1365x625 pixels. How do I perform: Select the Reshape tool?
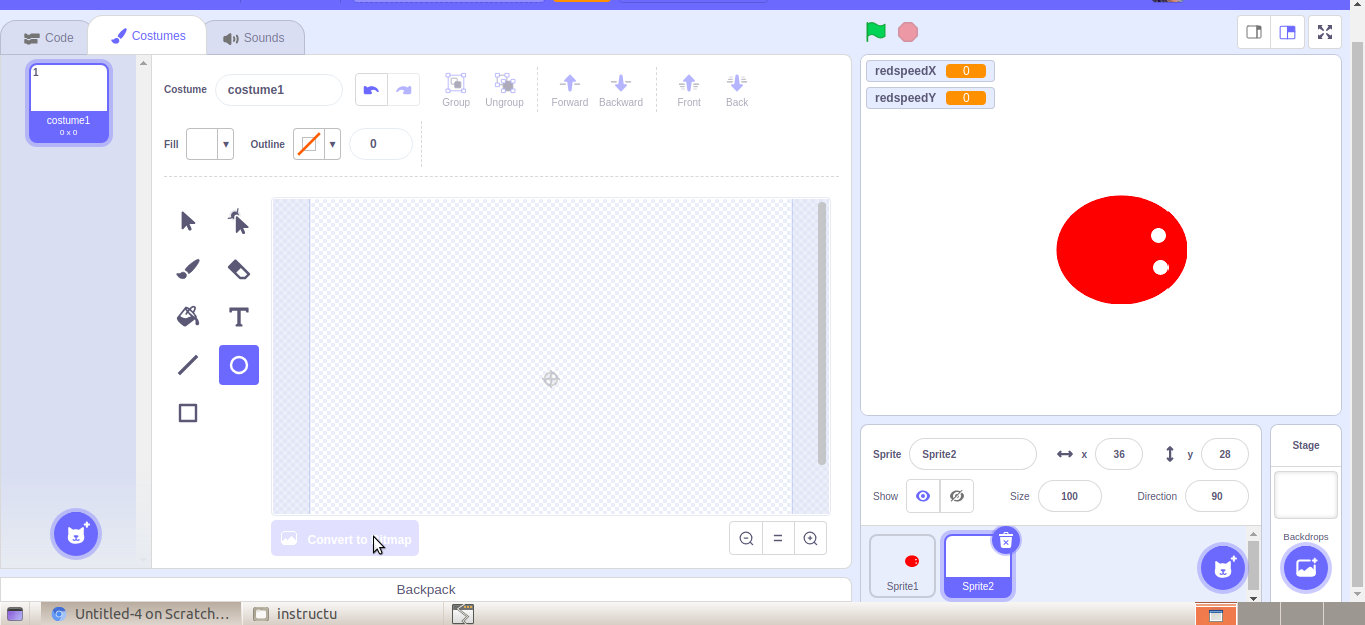click(238, 221)
